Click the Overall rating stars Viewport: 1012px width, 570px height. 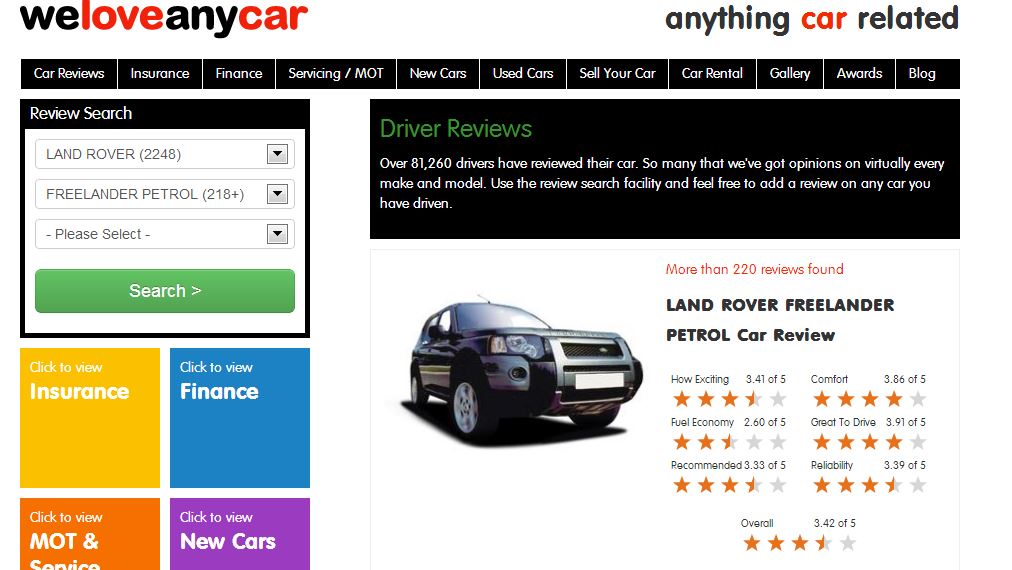[x=800, y=543]
